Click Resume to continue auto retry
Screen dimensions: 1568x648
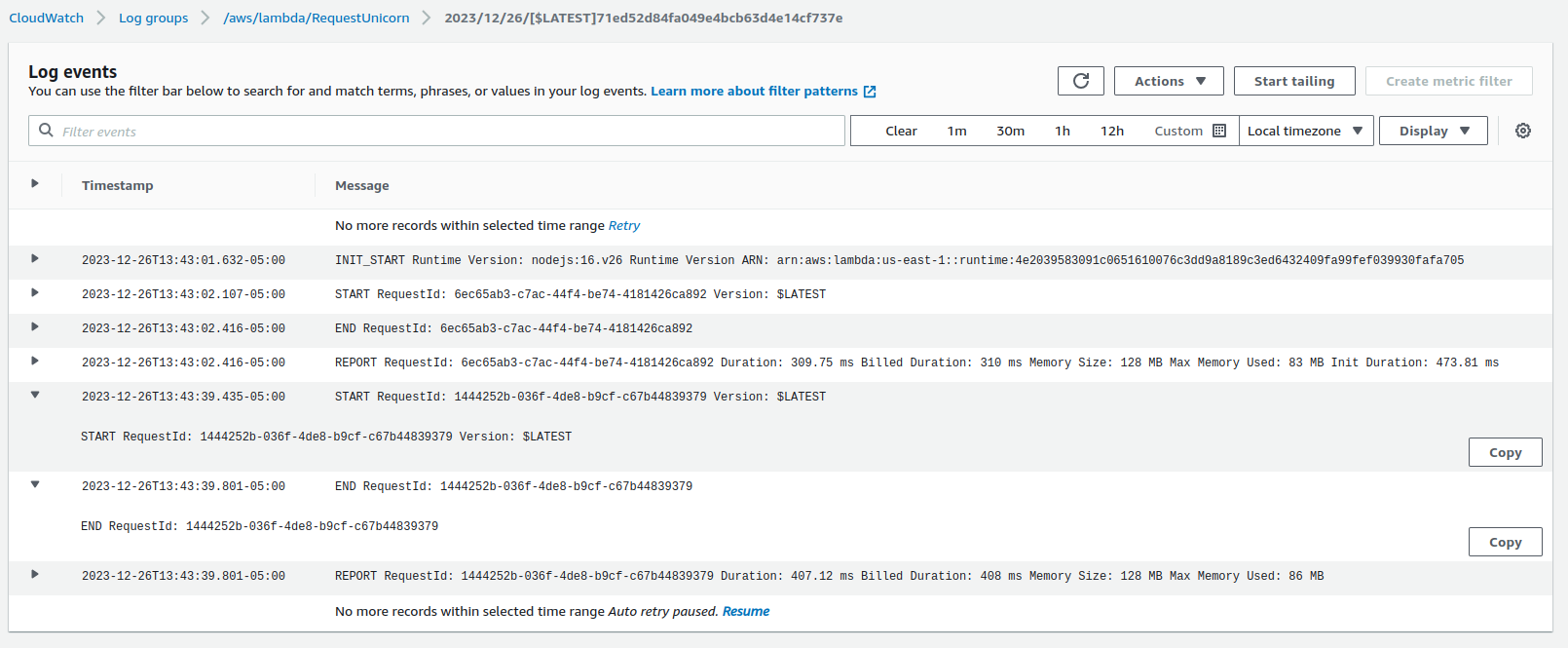pos(745,611)
